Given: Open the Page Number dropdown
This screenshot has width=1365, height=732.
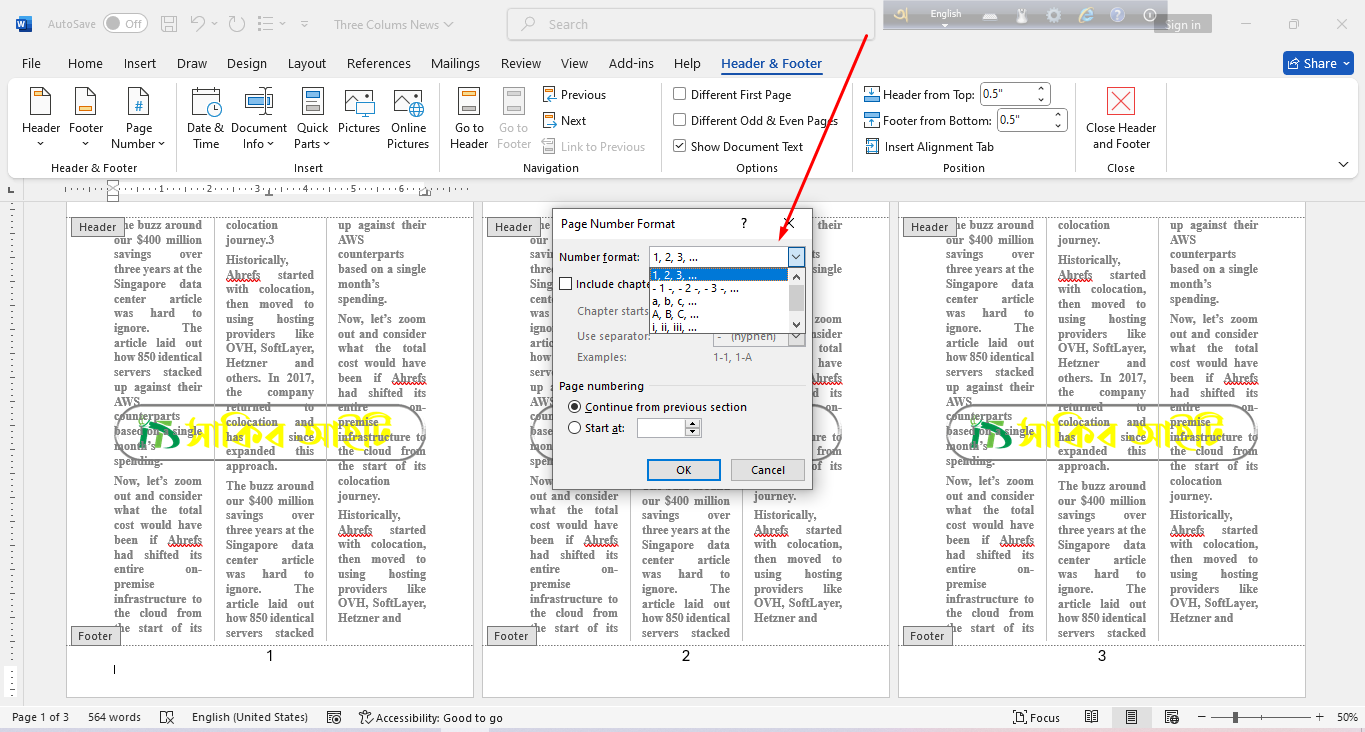Looking at the screenshot, I should tap(139, 120).
